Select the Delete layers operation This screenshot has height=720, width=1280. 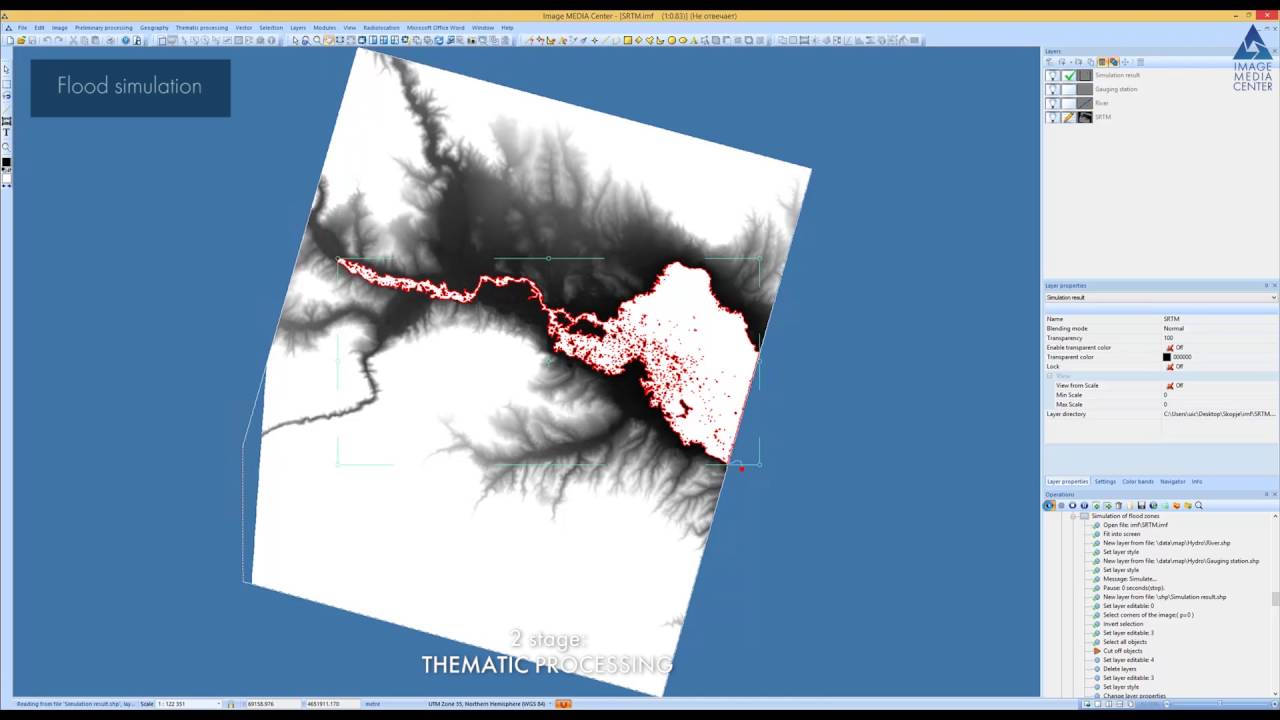pos(1120,669)
